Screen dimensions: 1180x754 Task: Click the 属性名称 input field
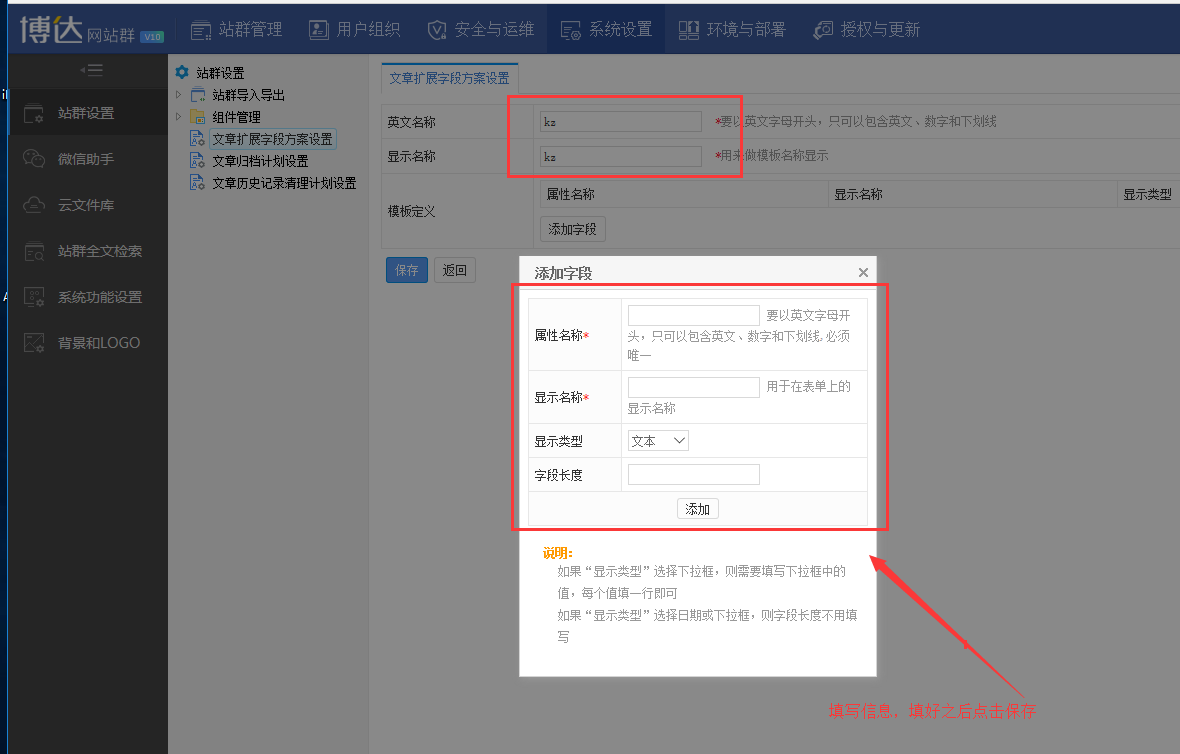point(693,315)
